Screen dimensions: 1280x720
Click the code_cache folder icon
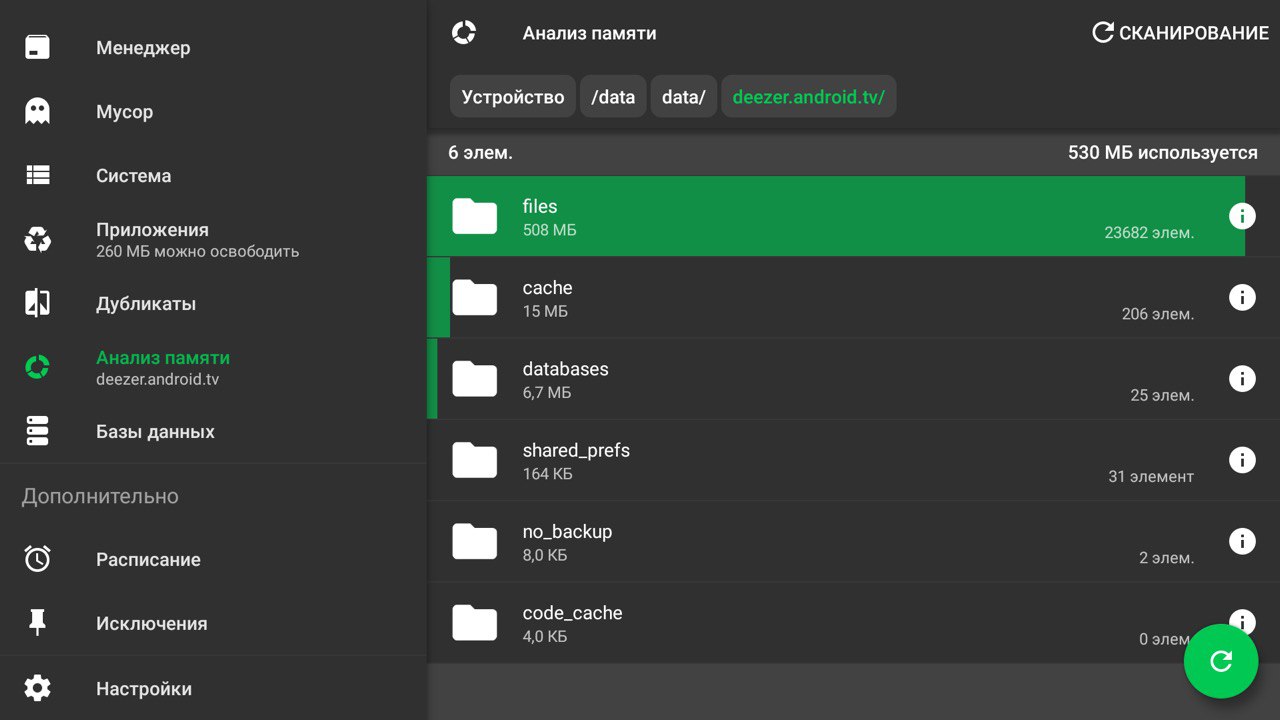click(474, 622)
